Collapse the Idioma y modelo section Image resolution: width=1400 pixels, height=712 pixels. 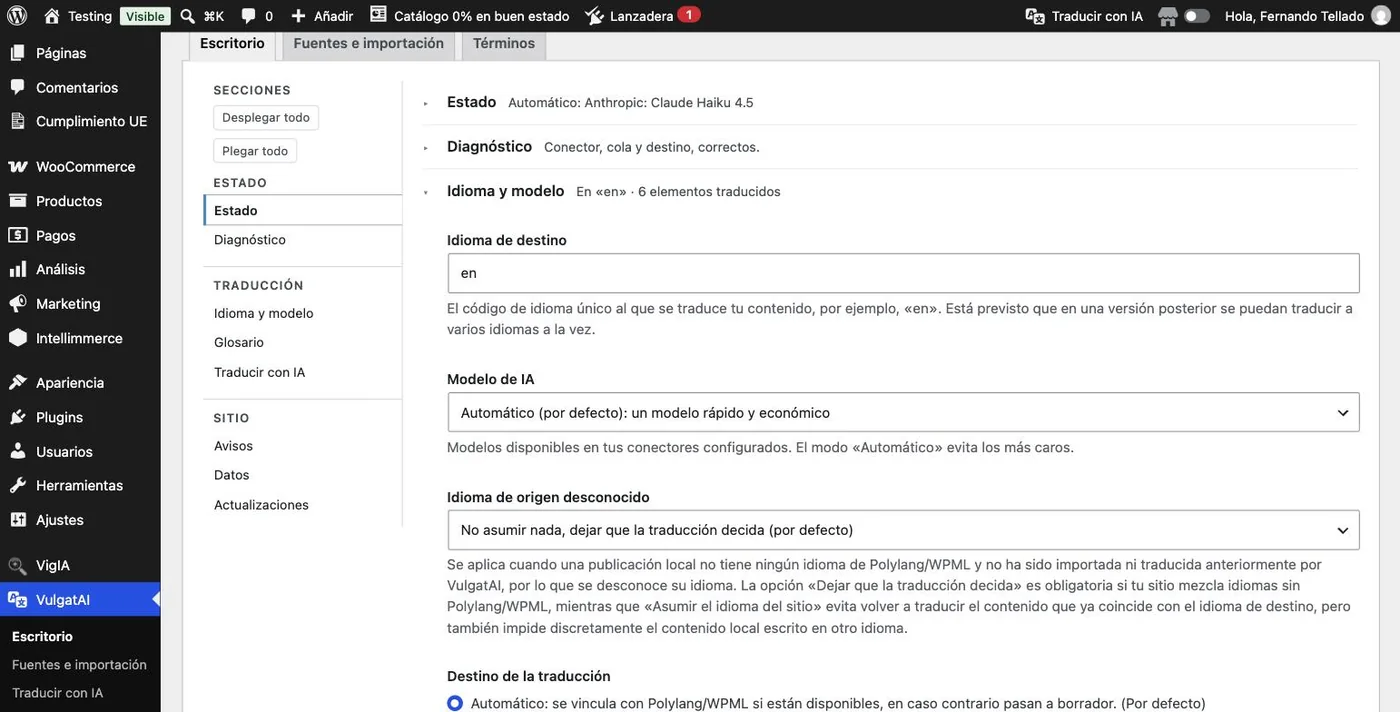[426, 191]
